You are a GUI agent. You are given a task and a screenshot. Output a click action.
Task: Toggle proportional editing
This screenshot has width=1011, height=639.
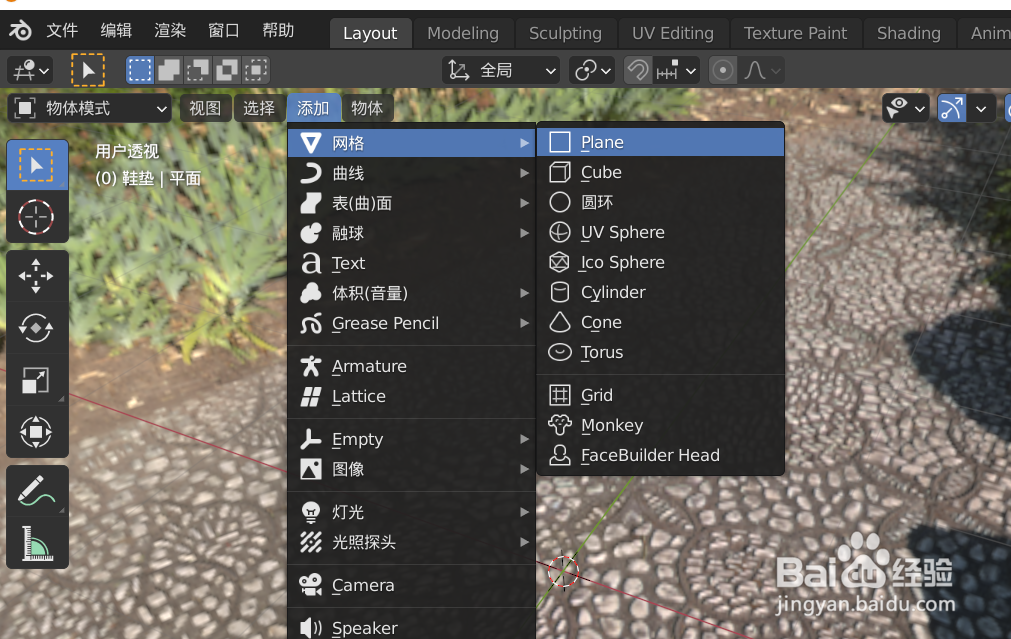click(x=723, y=70)
